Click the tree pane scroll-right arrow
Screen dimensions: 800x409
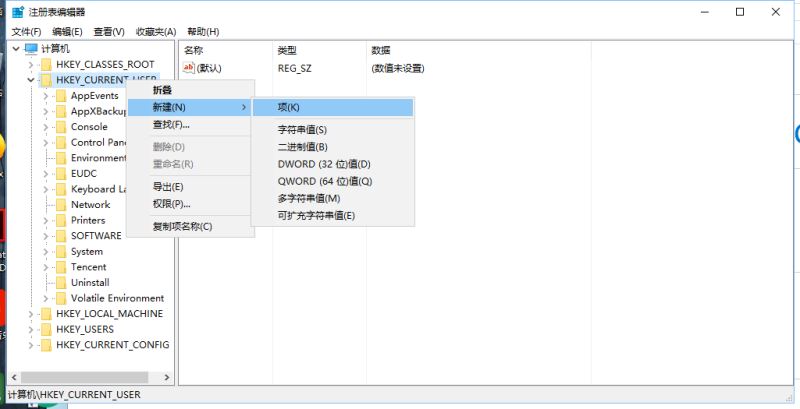(x=167, y=377)
